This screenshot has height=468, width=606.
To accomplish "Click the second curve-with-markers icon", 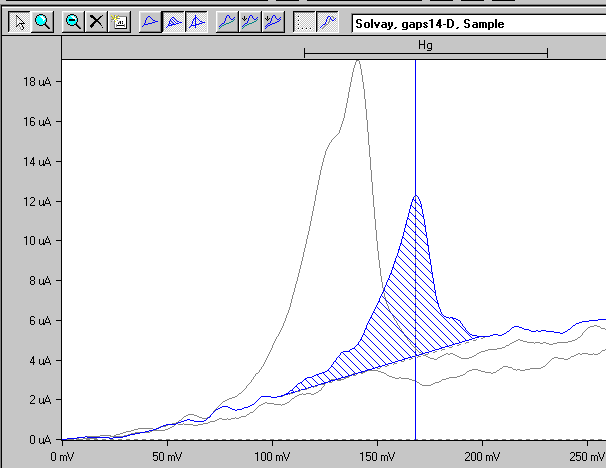I will 272,22.
